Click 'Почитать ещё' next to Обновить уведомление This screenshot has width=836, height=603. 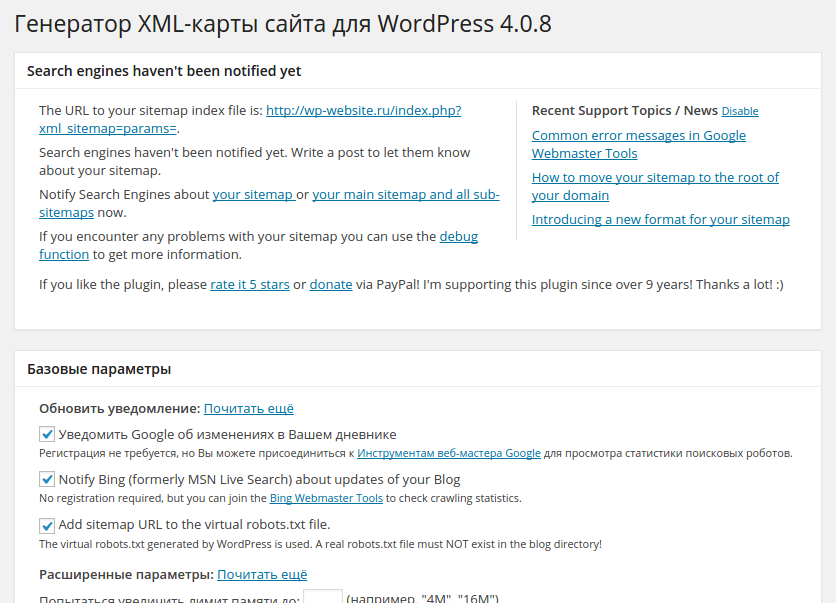click(249, 409)
